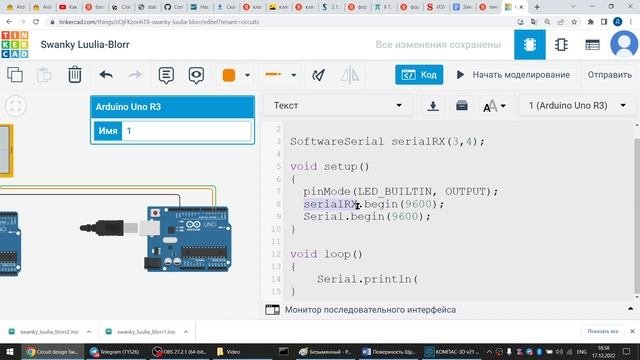Switch to Telegram in taskbar

(x=115, y=352)
